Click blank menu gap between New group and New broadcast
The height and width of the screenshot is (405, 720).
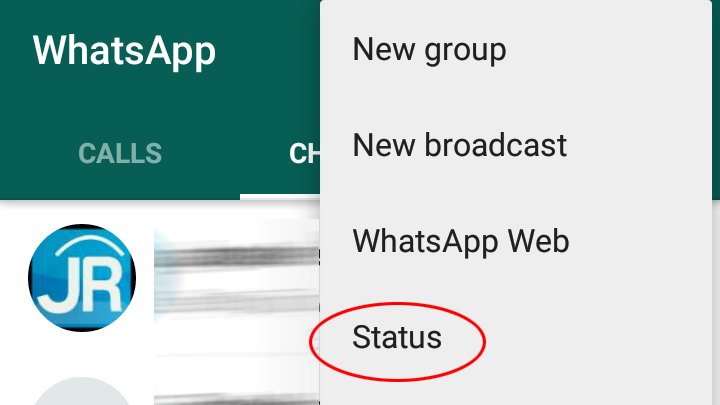[515, 97]
